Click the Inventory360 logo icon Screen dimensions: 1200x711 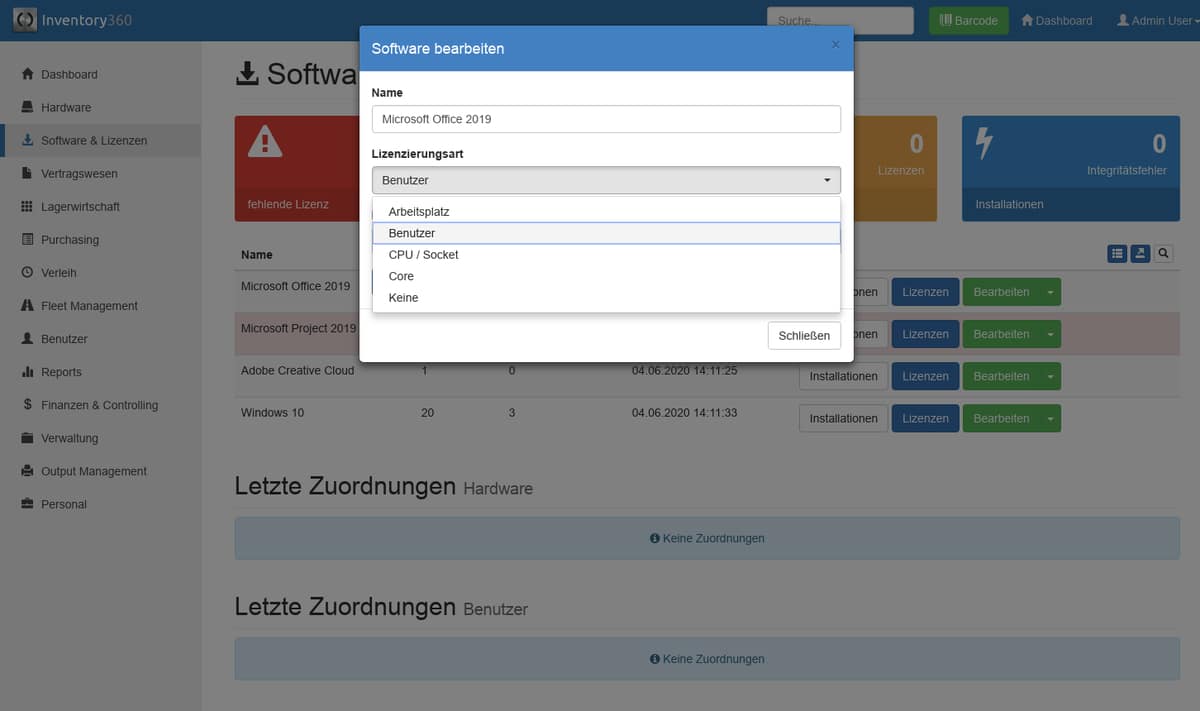pyautogui.click(x=25, y=20)
